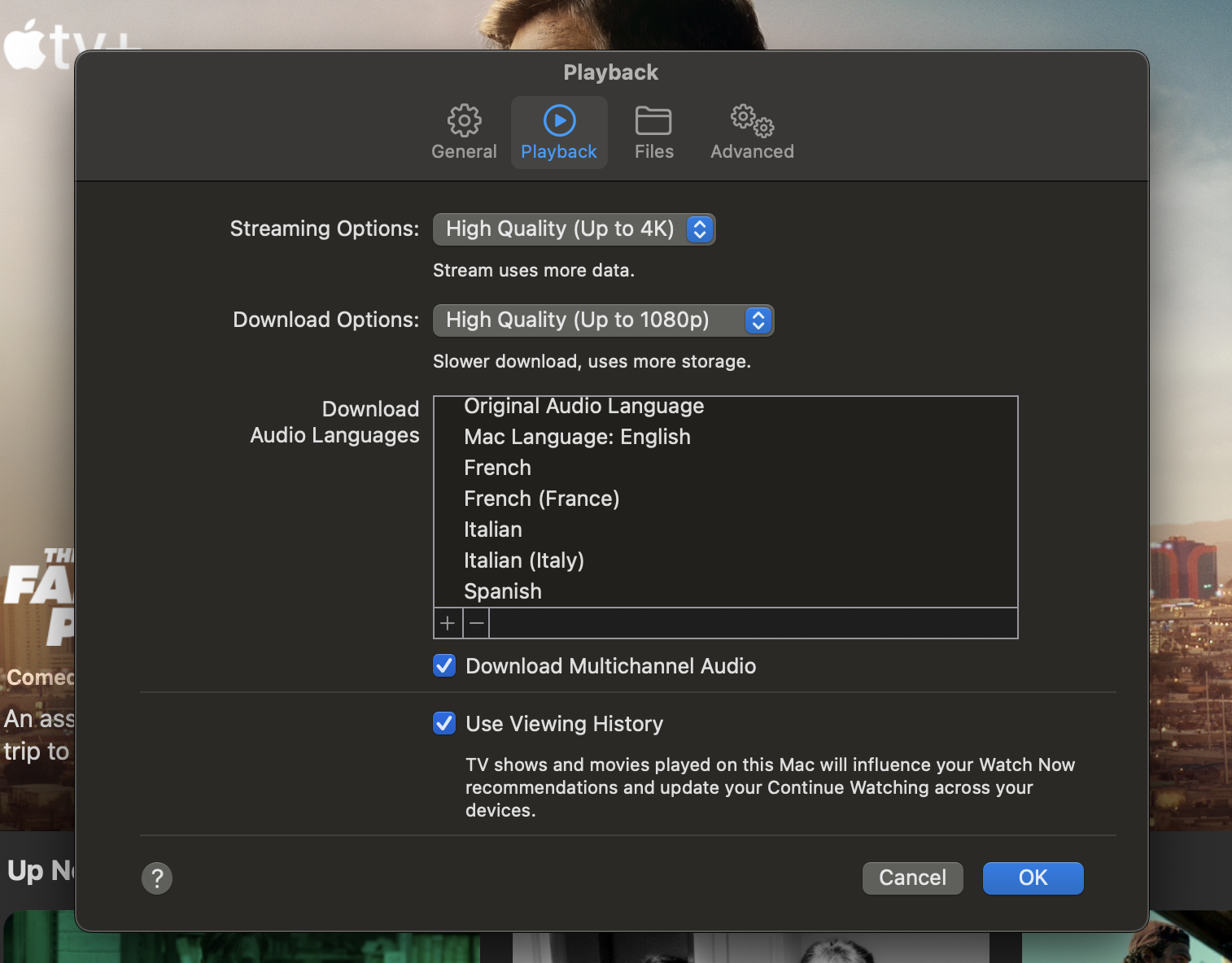Select French from the audio languages list
The height and width of the screenshot is (963, 1232).
(x=496, y=467)
